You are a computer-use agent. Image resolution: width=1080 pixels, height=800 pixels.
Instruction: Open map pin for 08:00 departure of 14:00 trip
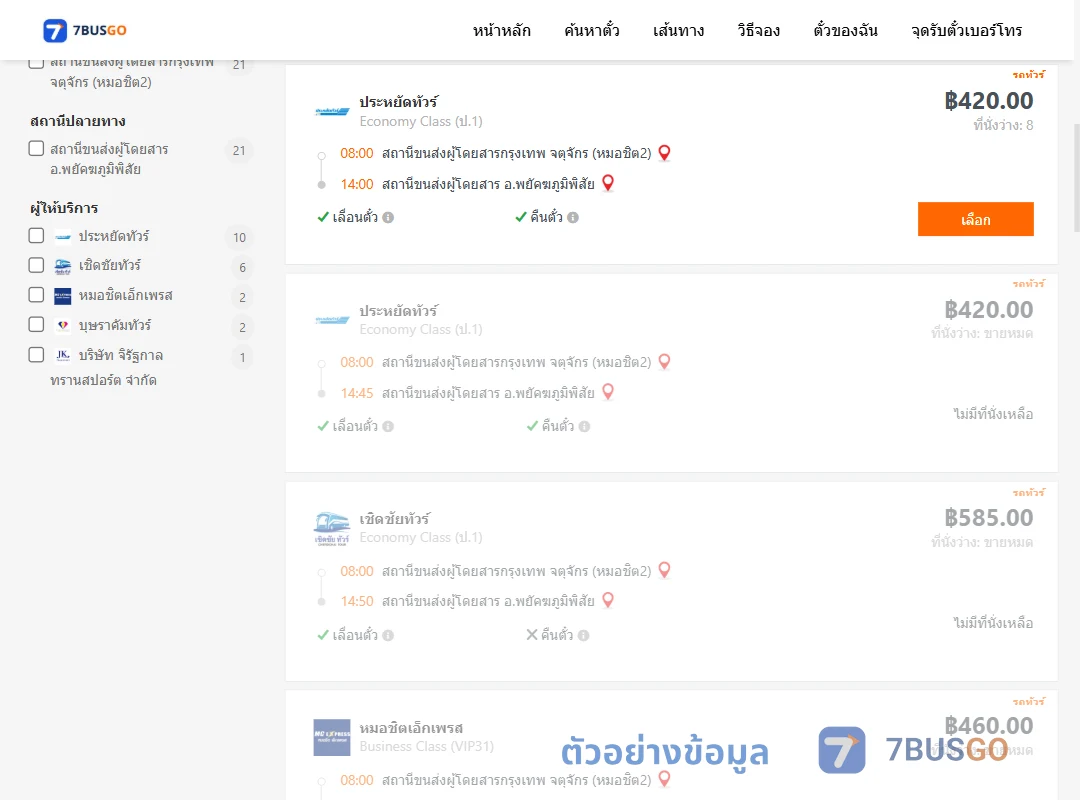point(664,153)
